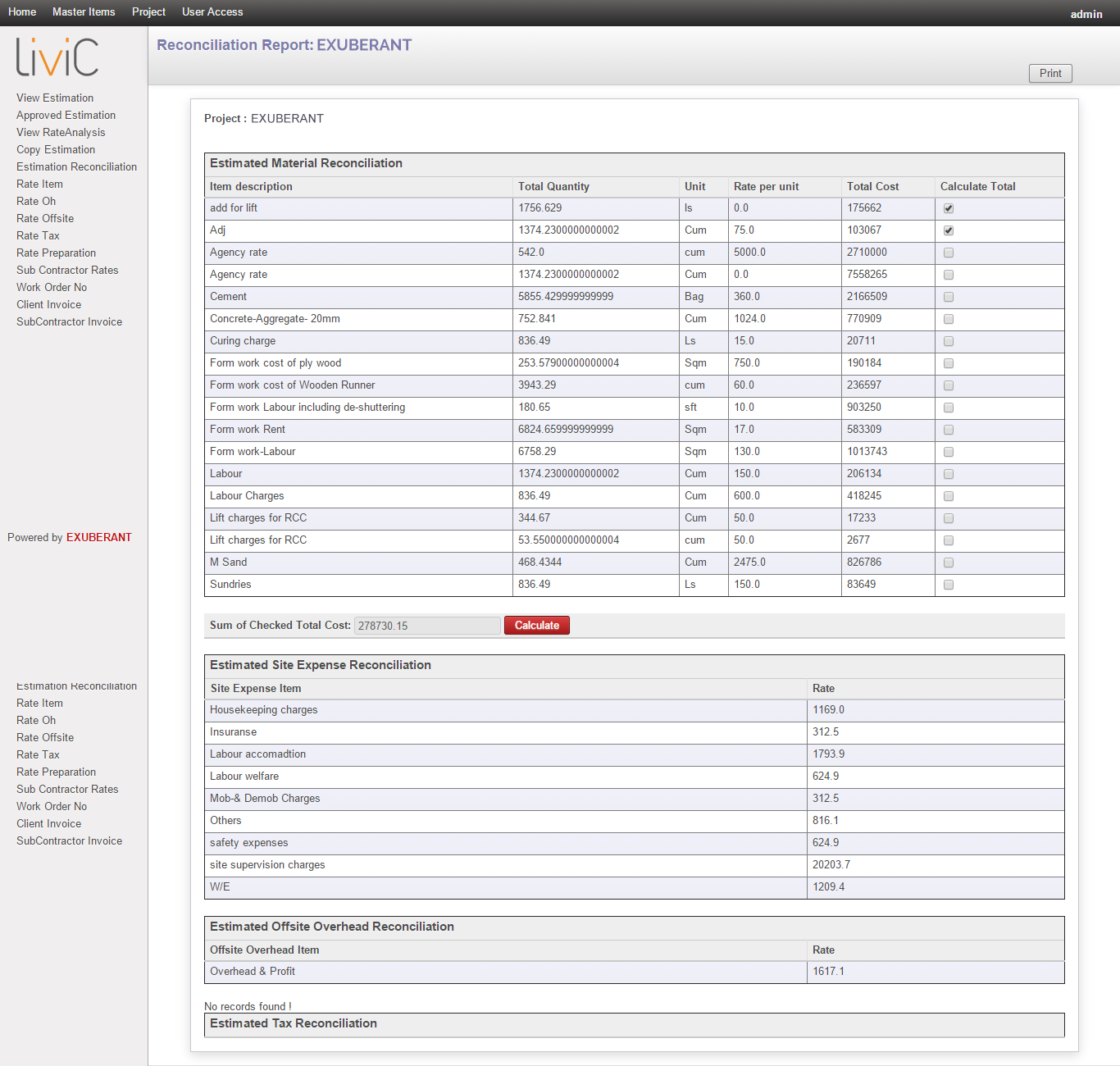Click the 'No records found !' message
Screen dimensions: 1120x1066
click(248, 1006)
